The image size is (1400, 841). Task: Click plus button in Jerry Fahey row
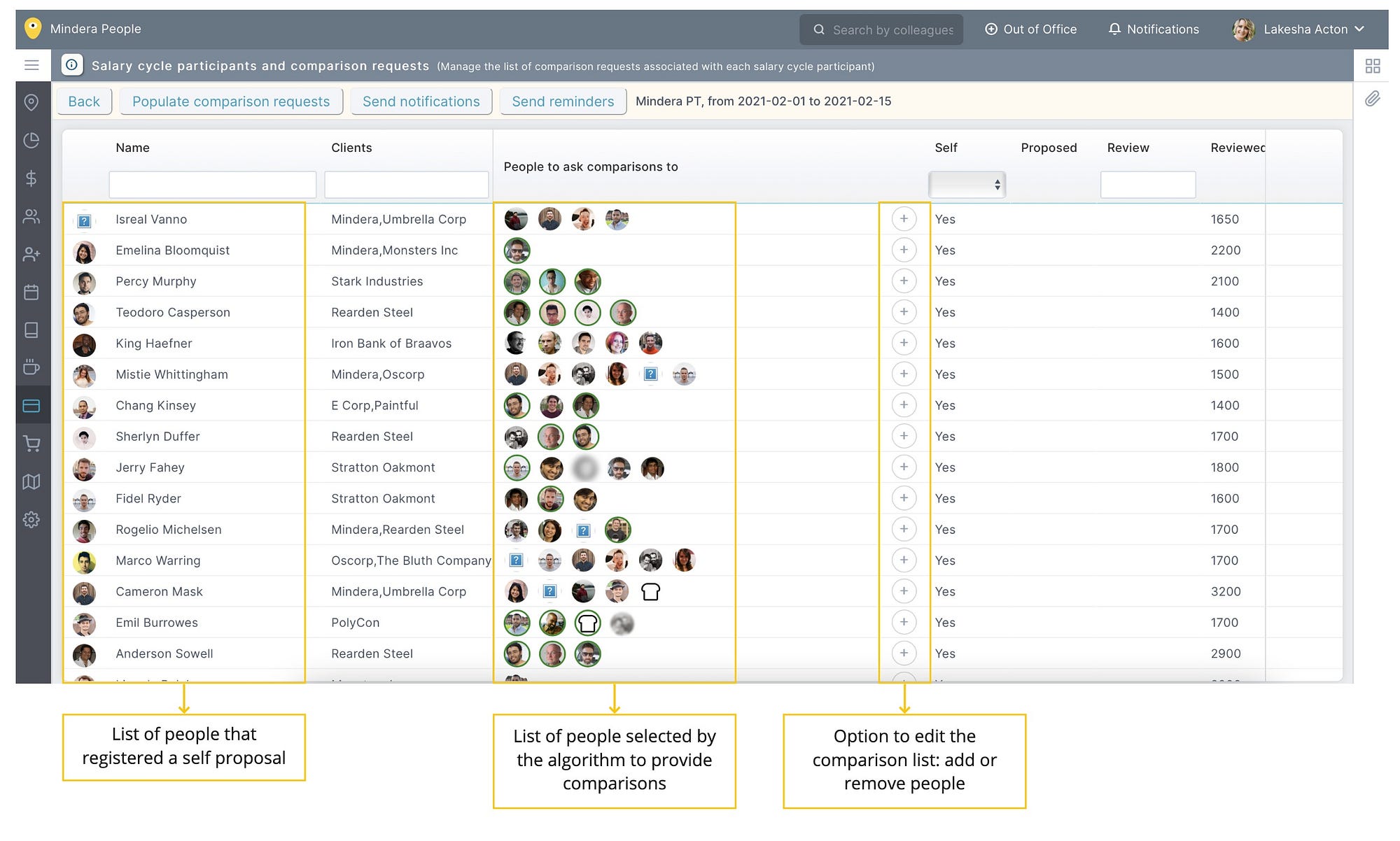[x=904, y=467]
